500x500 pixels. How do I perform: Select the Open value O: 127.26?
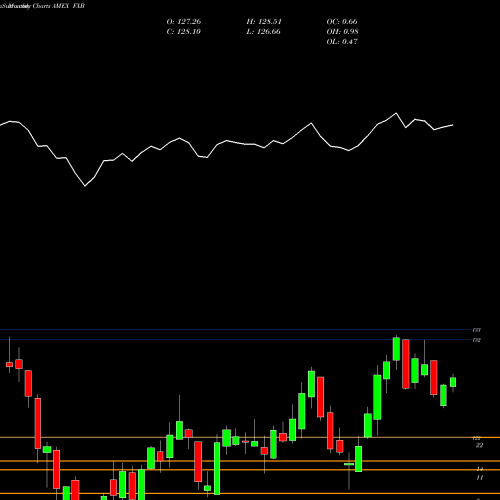[184, 22]
